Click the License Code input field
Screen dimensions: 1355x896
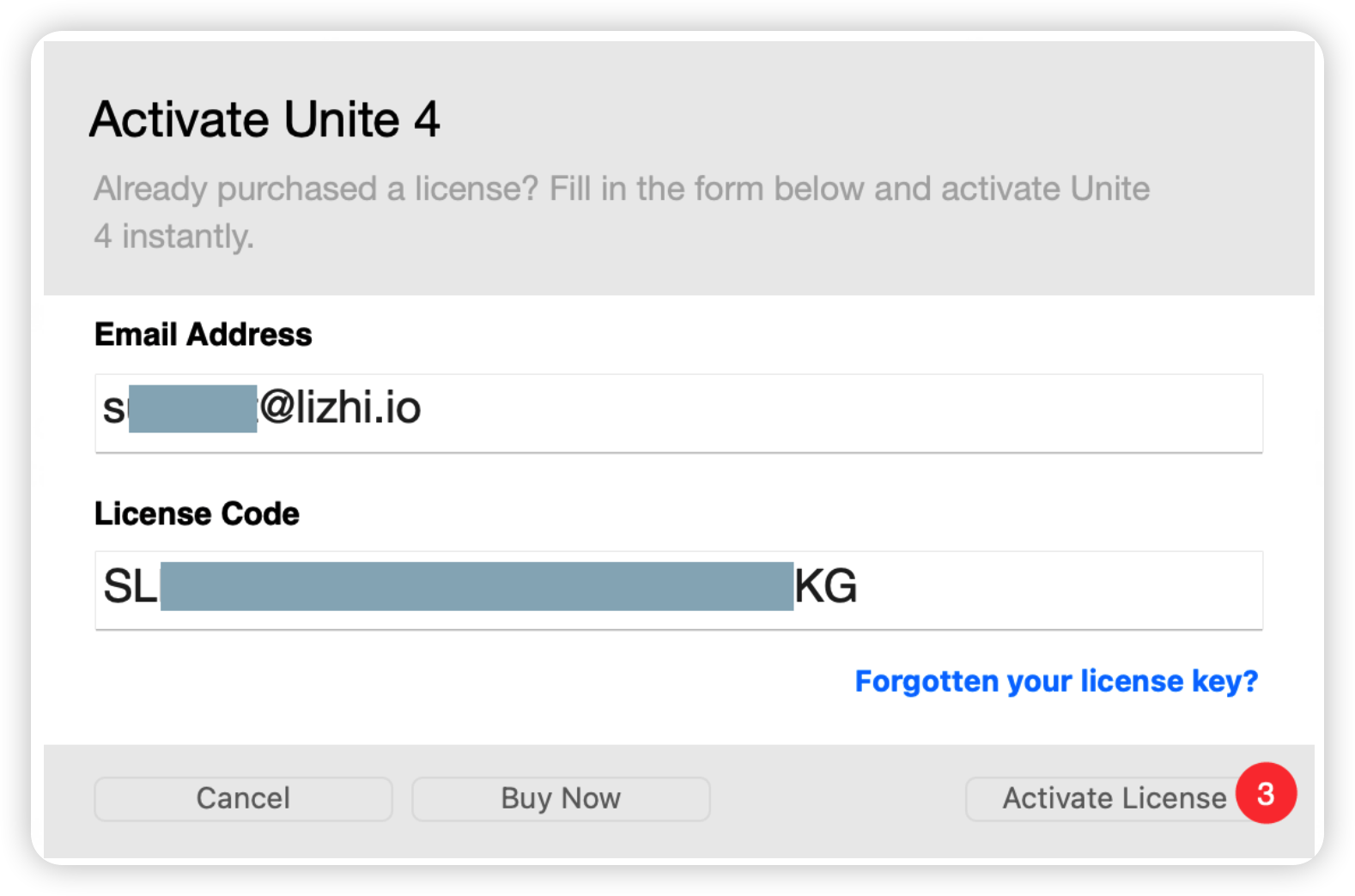(1030, 590)
